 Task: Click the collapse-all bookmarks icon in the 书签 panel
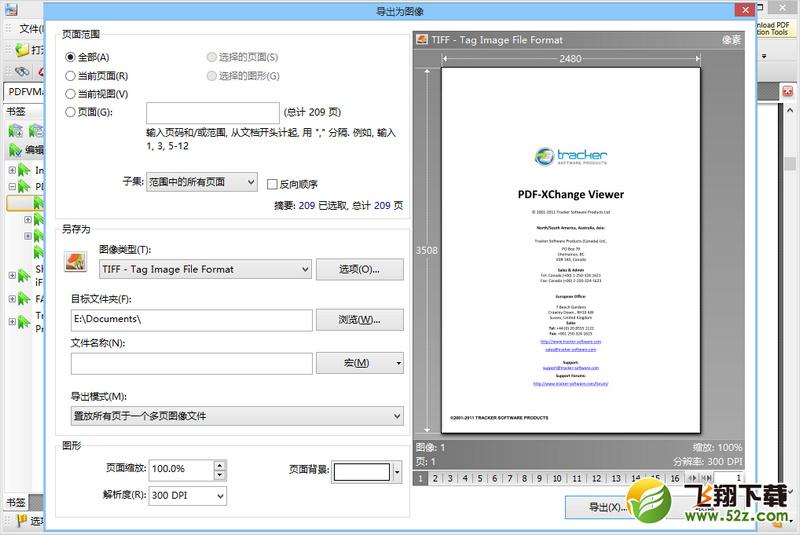(x=36, y=131)
